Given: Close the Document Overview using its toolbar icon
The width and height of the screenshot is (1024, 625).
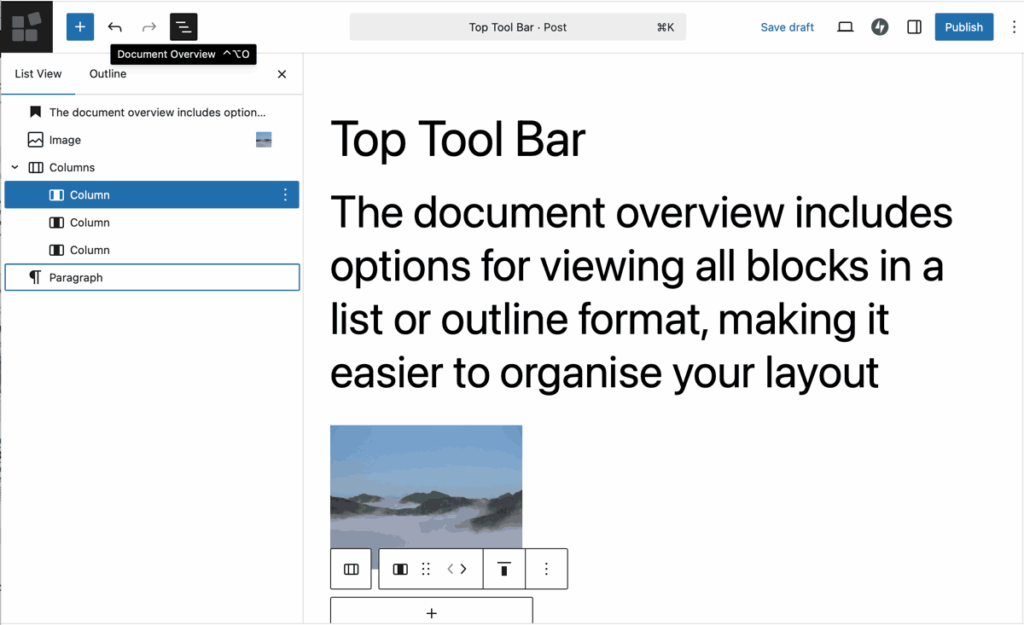Looking at the screenshot, I should 183,26.
